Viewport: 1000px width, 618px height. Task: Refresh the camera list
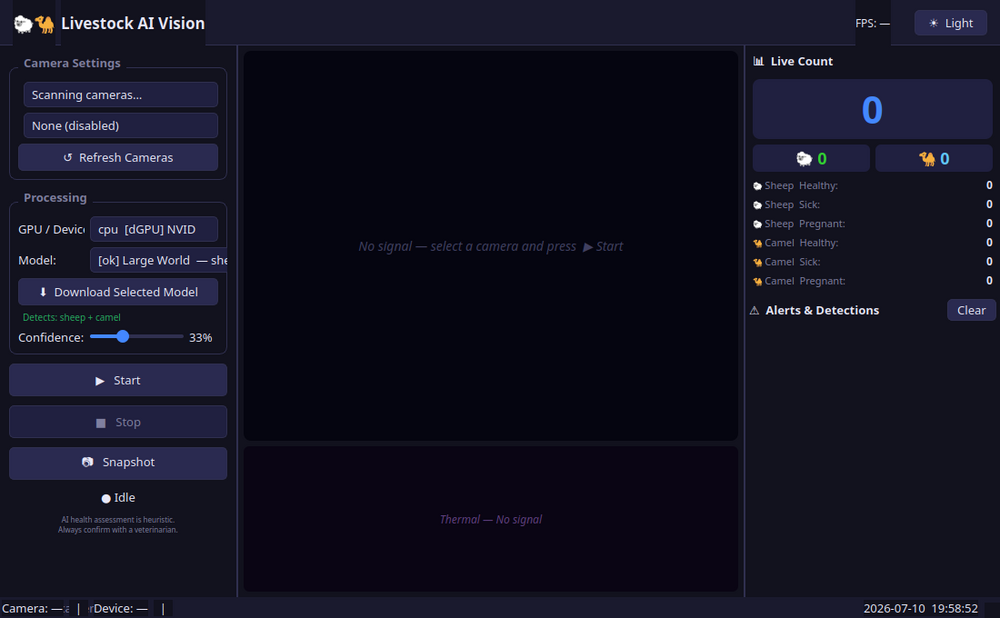[118, 158]
